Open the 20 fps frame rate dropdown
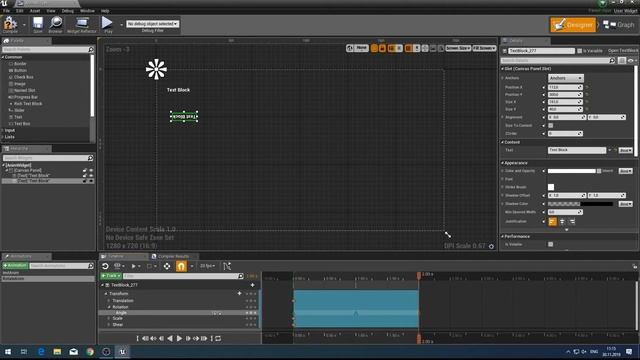The width and height of the screenshot is (640, 360). pyautogui.click(x=207, y=266)
